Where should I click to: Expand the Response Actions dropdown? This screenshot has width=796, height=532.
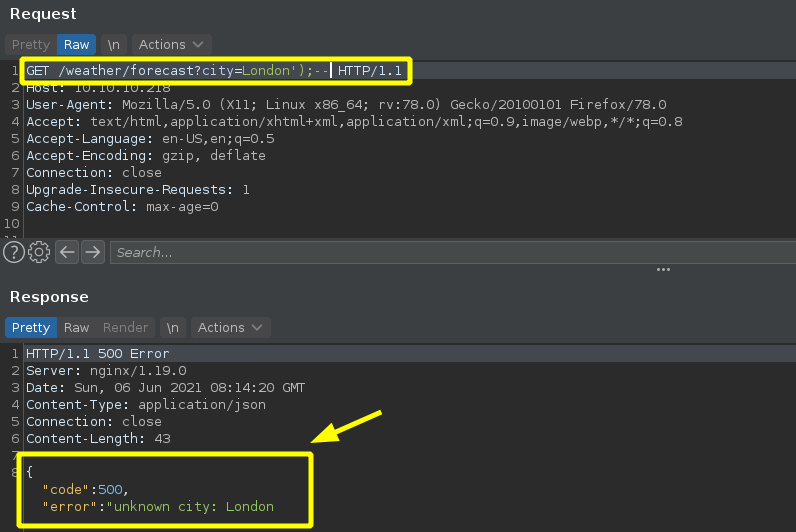point(231,328)
